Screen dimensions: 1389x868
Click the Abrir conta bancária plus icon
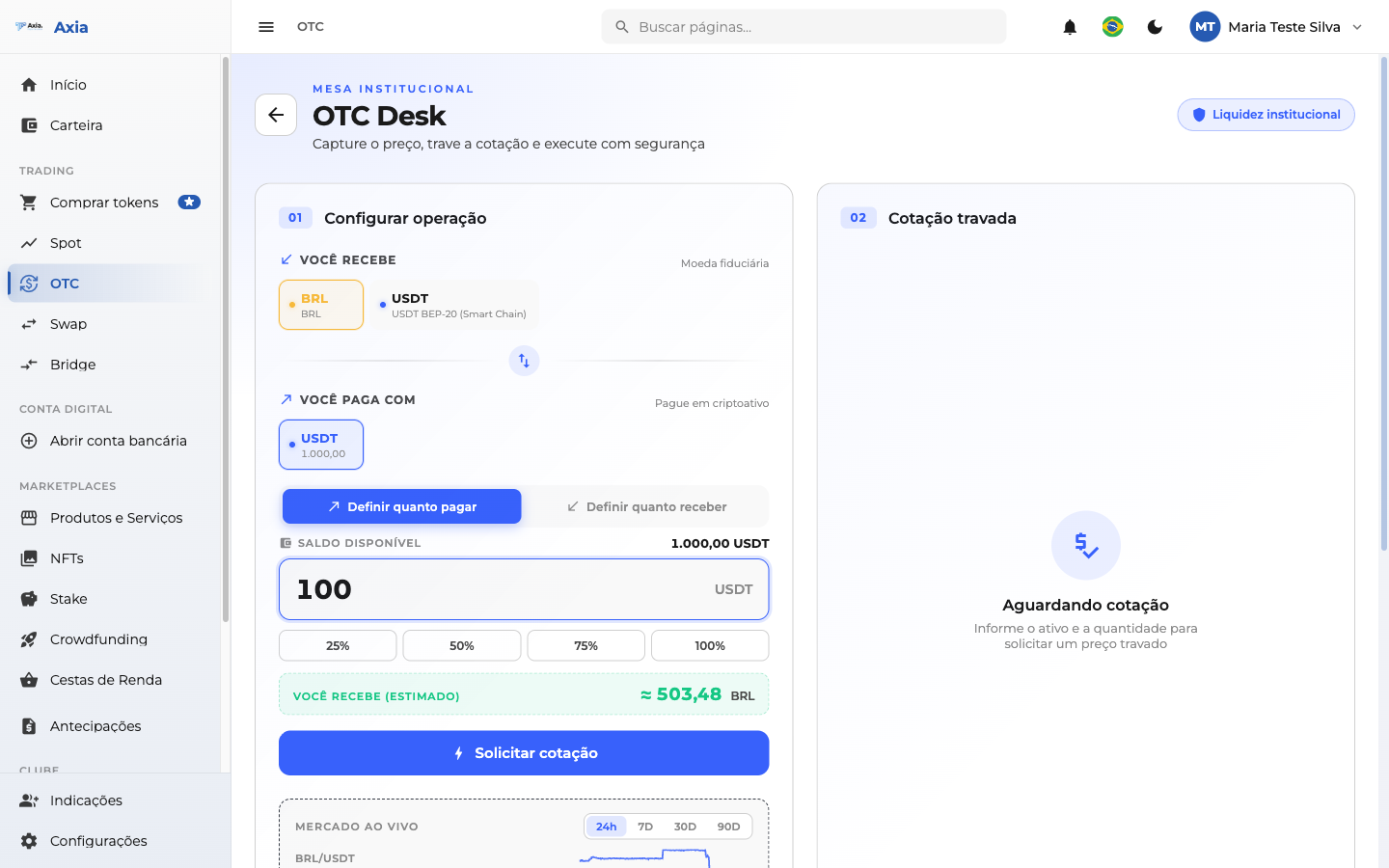(29, 441)
